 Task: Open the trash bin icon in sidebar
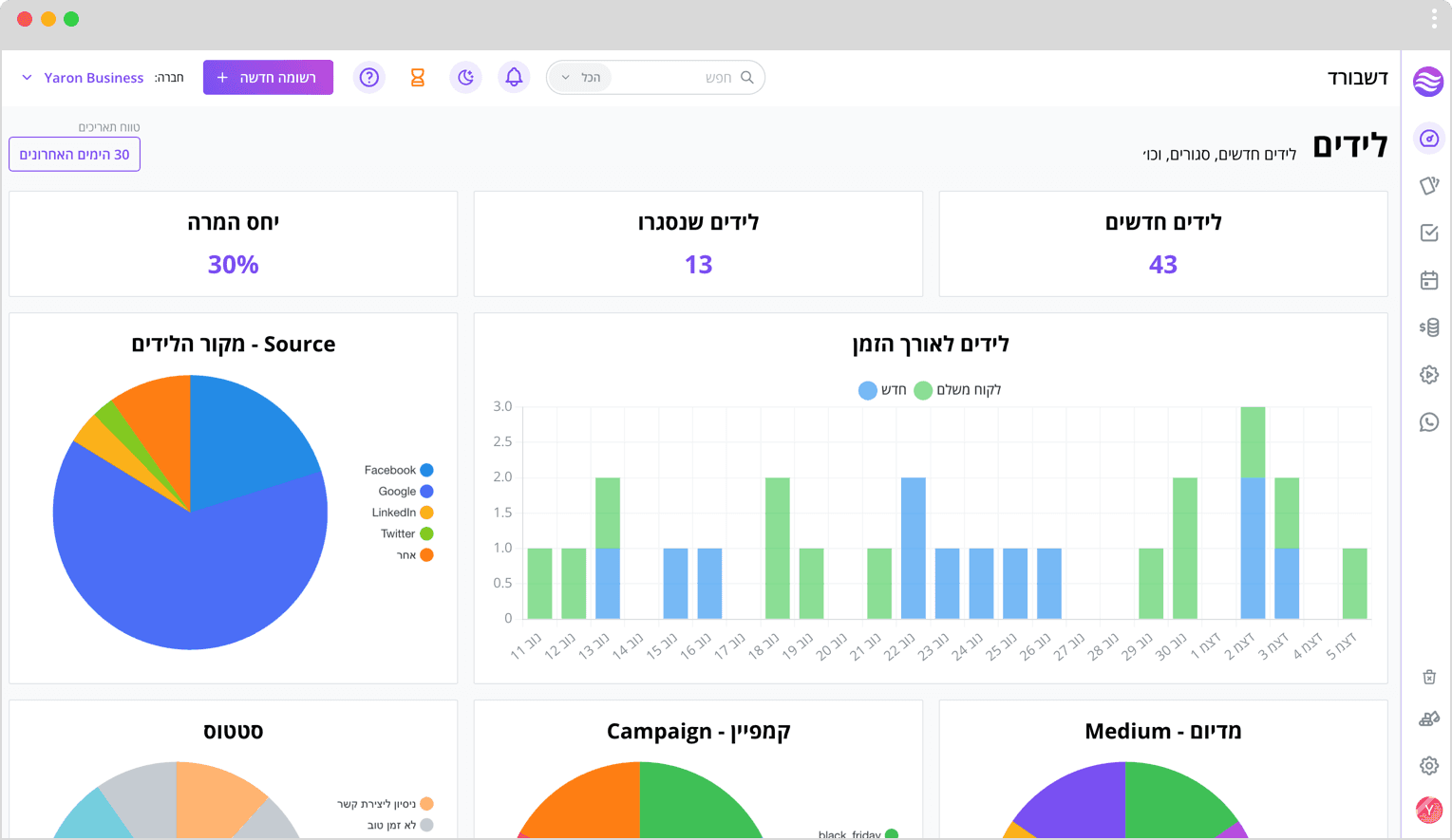click(x=1429, y=677)
